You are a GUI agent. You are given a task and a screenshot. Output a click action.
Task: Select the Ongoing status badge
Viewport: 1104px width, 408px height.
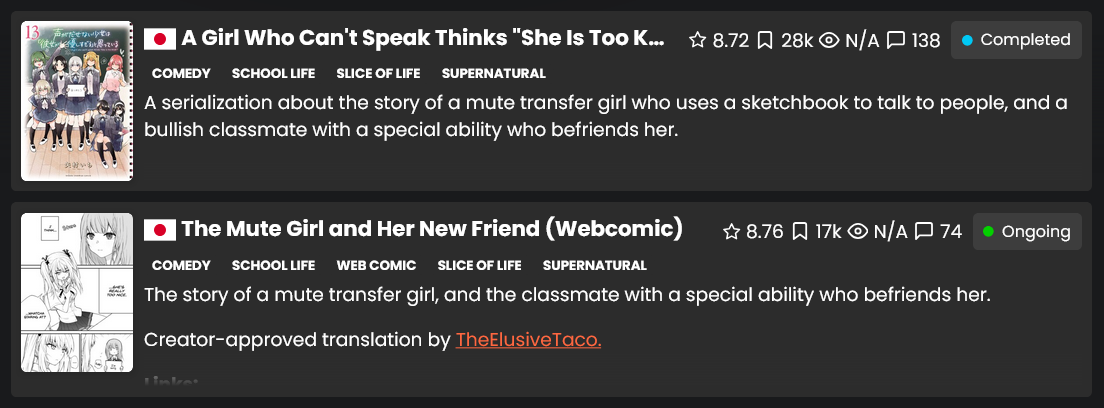1027,231
